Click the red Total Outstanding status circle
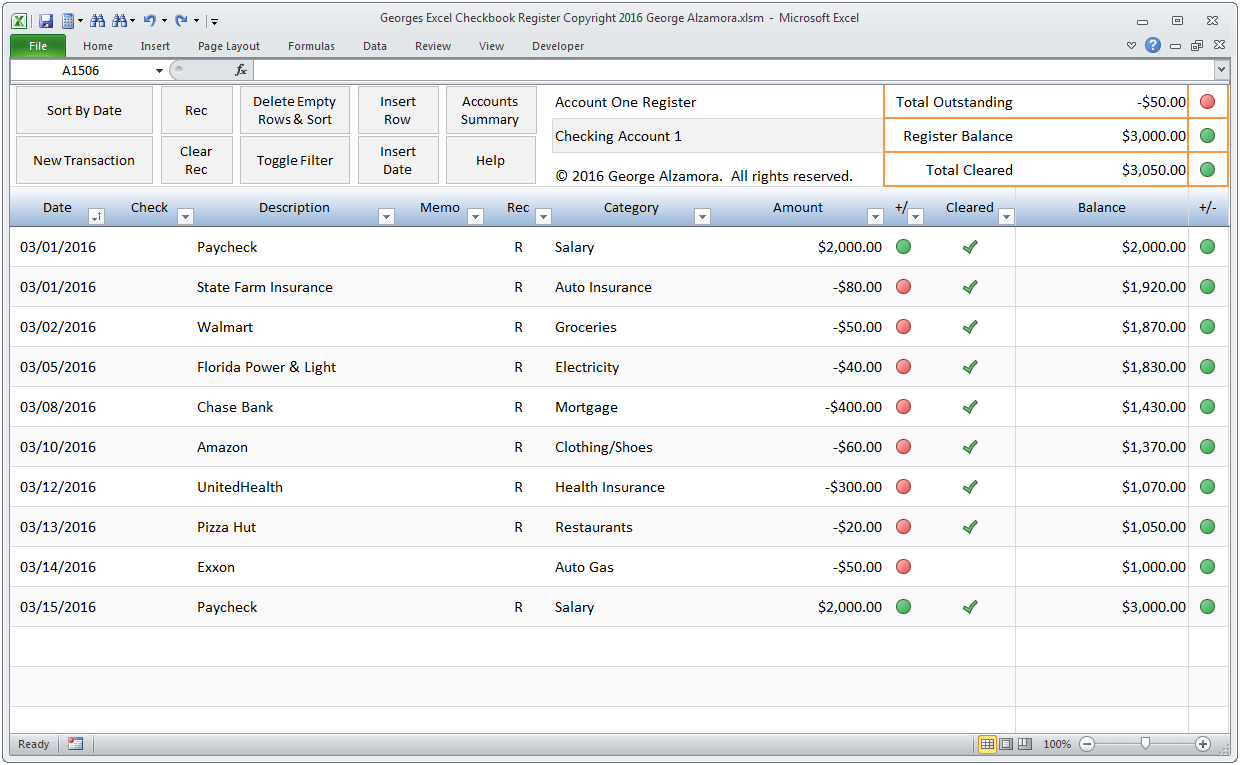 point(1207,101)
